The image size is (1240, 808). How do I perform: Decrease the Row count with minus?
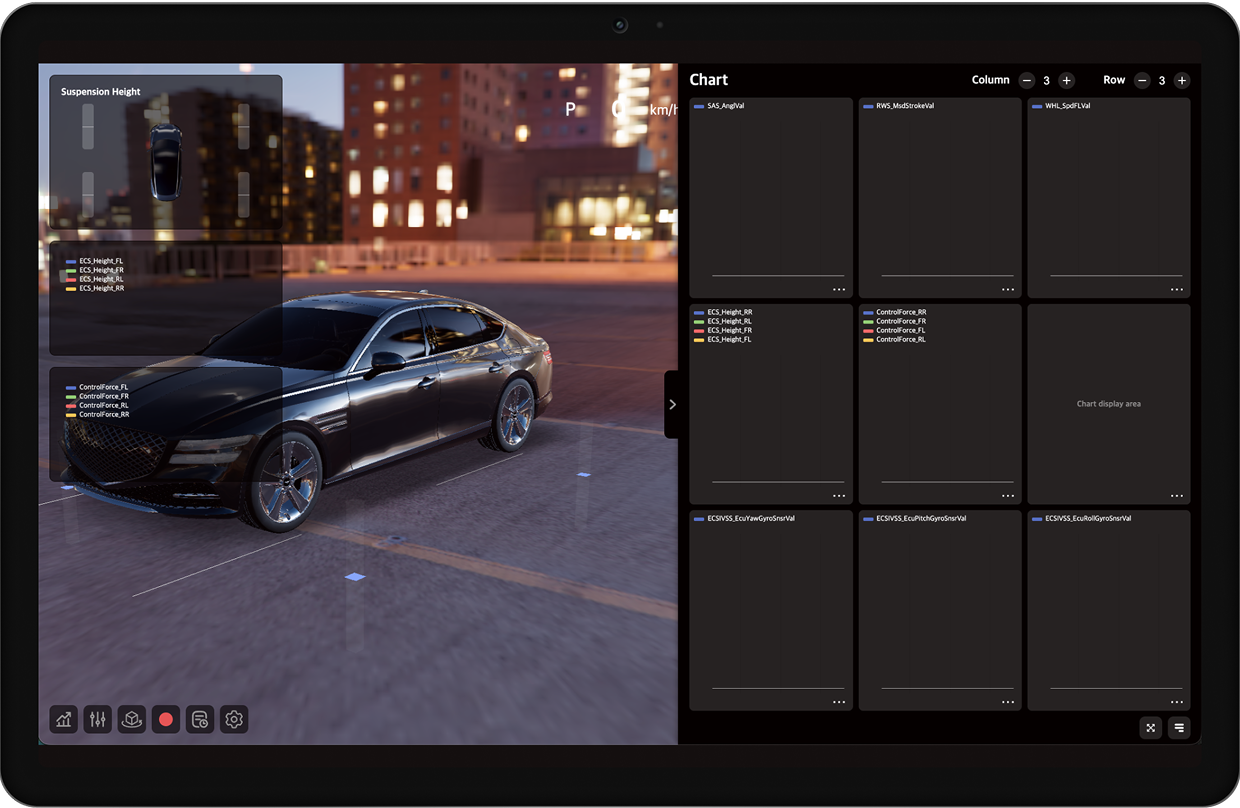tap(1142, 80)
